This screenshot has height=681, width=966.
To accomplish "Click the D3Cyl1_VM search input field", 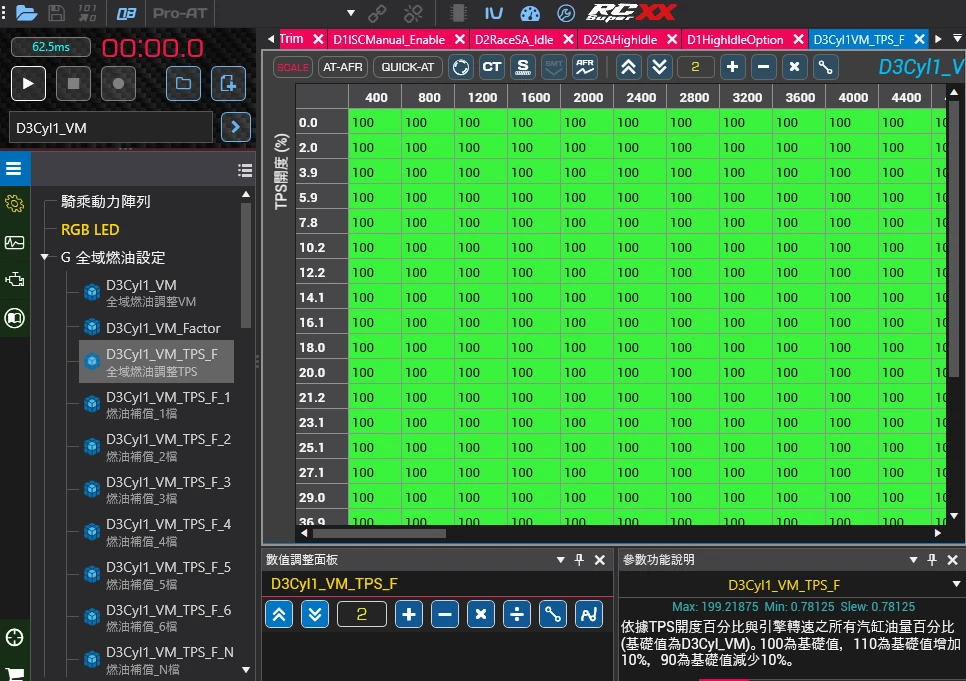I will coord(111,128).
